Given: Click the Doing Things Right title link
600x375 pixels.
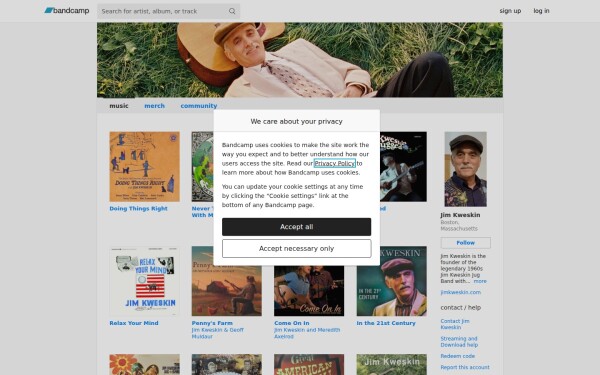Looking at the screenshot, I should click(x=138, y=209).
